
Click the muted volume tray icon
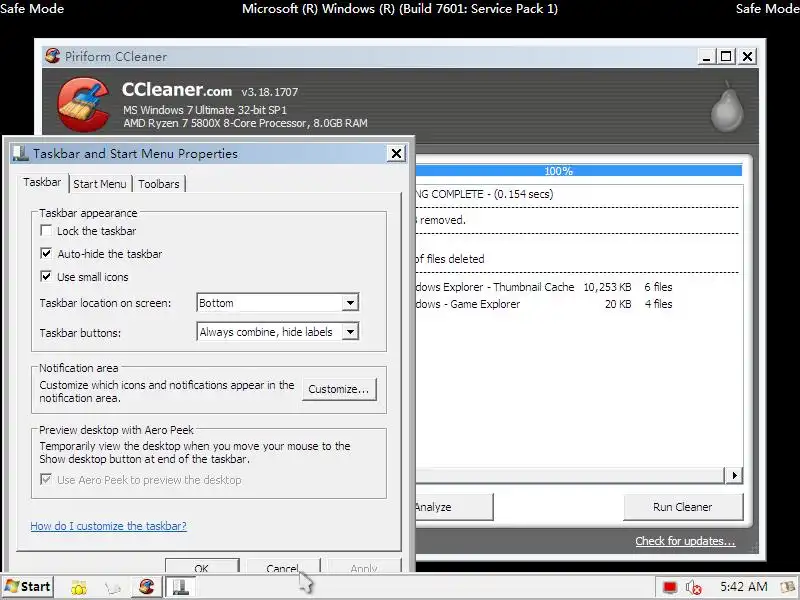[x=694, y=587]
